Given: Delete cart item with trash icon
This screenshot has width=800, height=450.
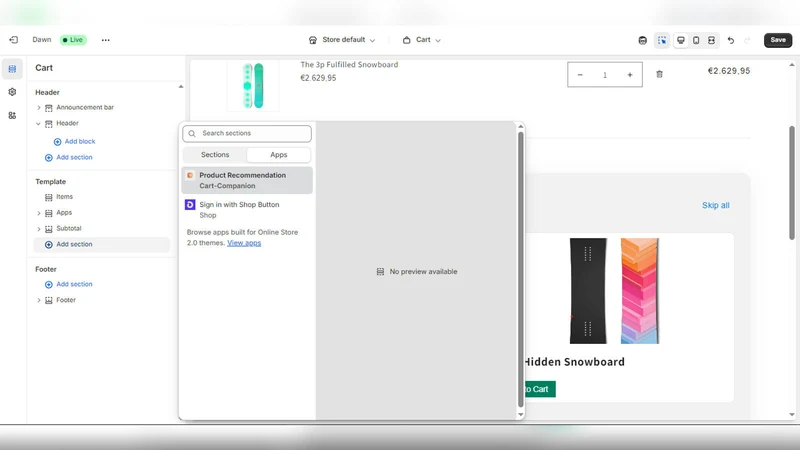Looking at the screenshot, I should point(659,74).
